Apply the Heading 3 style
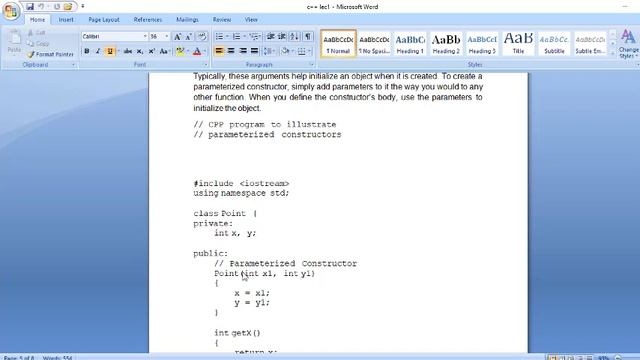640x360 pixels. (x=482, y=43)
